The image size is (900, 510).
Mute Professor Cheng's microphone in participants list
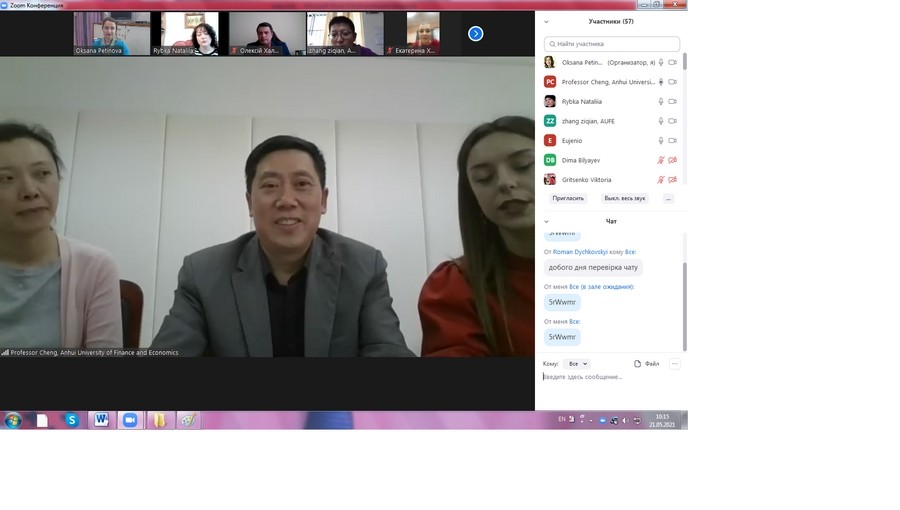[x=661, y=82]
